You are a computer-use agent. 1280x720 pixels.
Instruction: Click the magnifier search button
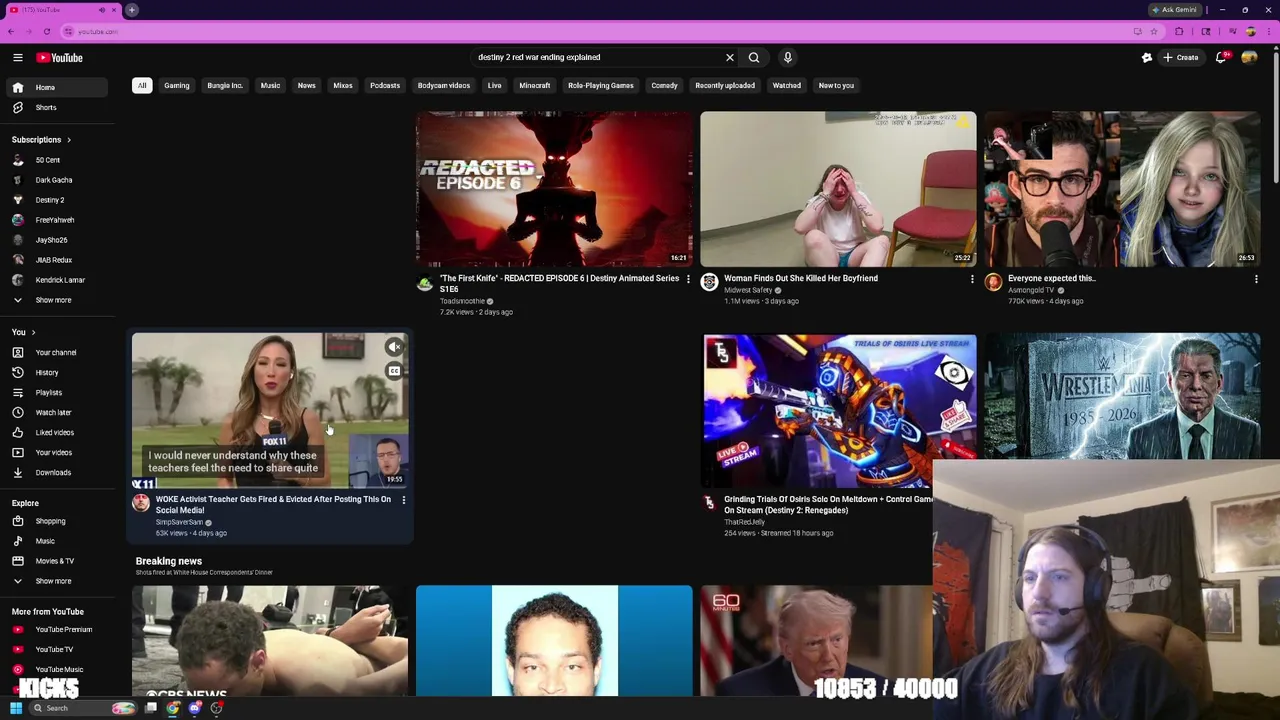click(x=754, y=58)
